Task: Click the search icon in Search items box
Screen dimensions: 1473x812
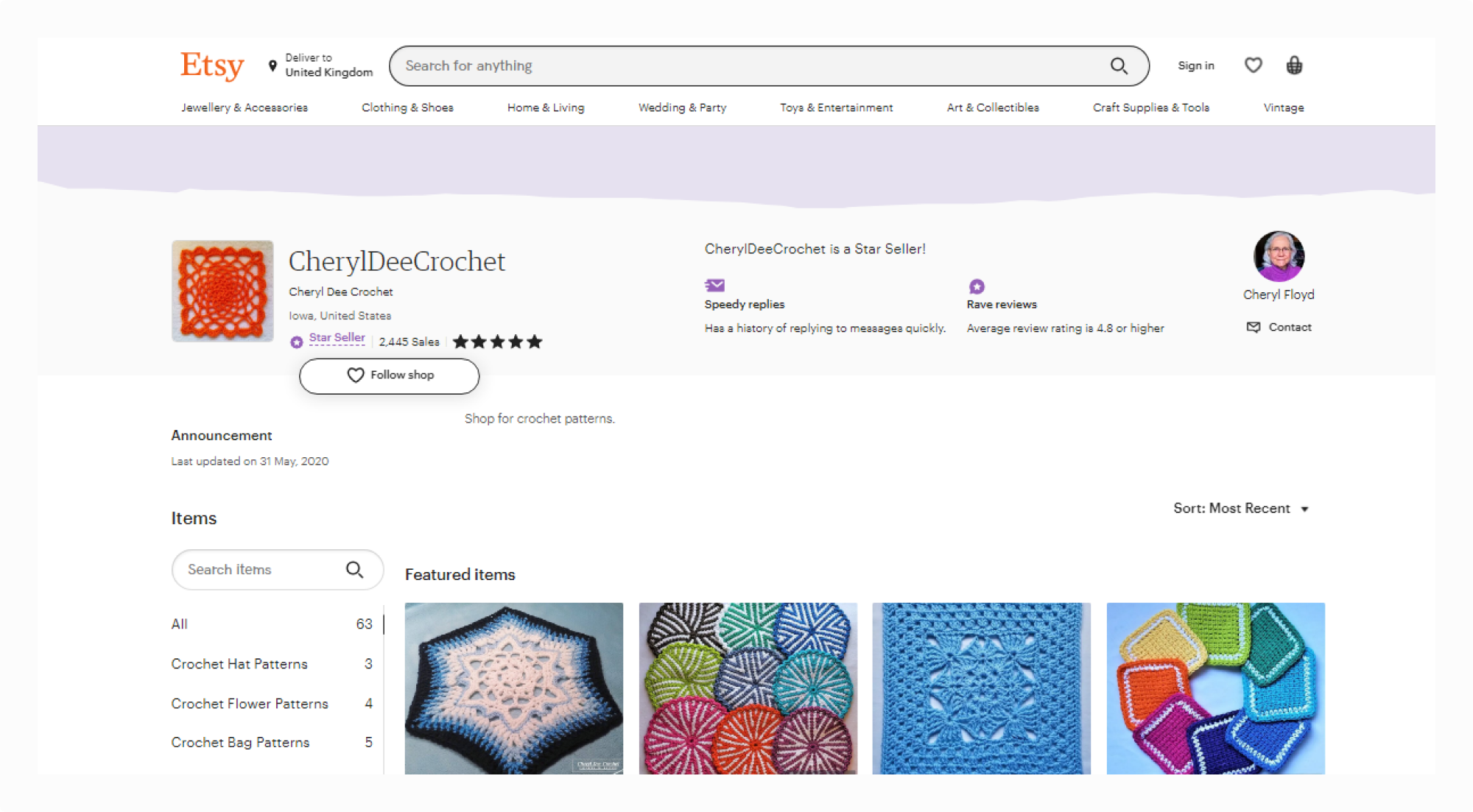Action: [355, 569]
